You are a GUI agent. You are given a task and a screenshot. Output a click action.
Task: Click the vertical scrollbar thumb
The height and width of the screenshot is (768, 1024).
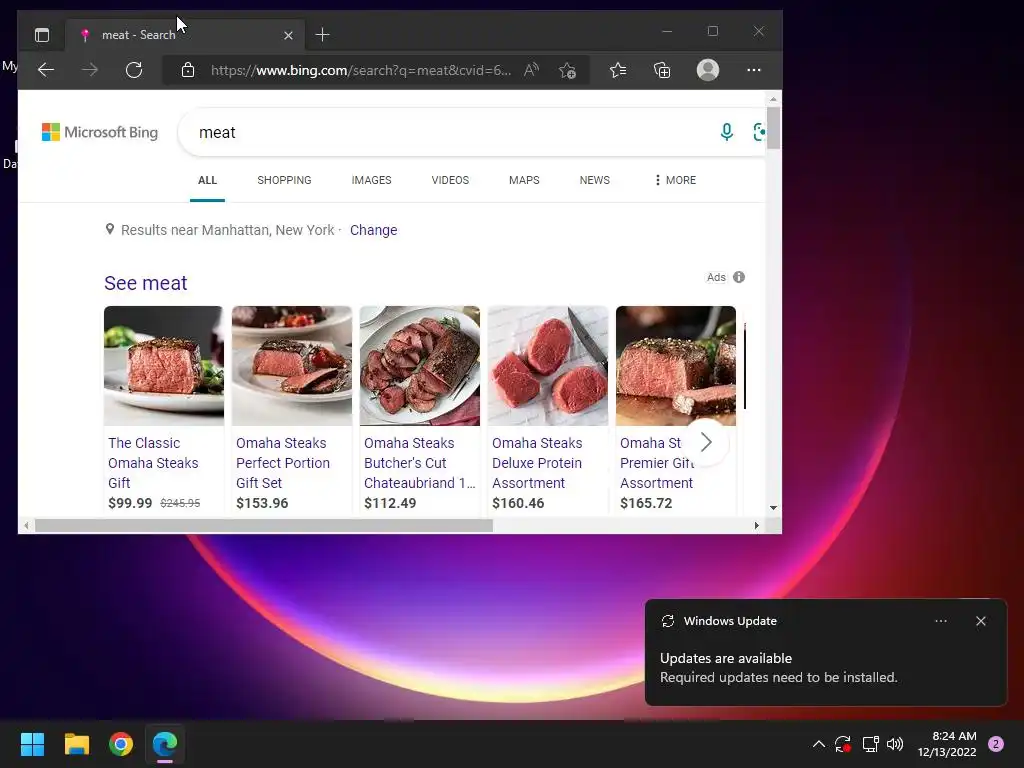(773, 127)
